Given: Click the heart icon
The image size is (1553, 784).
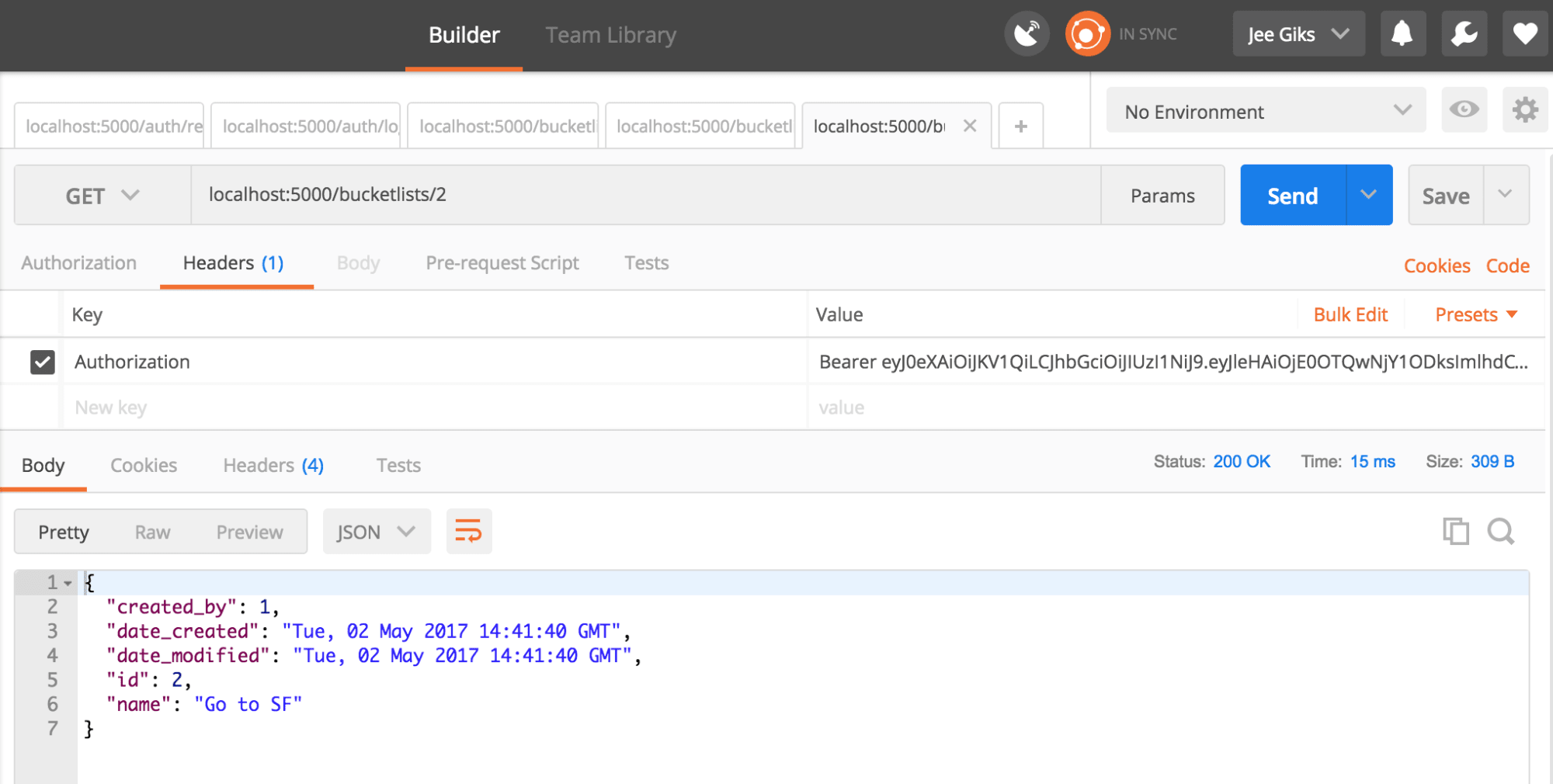Looking at the screenshot, I should click(x=1525, y=34).
